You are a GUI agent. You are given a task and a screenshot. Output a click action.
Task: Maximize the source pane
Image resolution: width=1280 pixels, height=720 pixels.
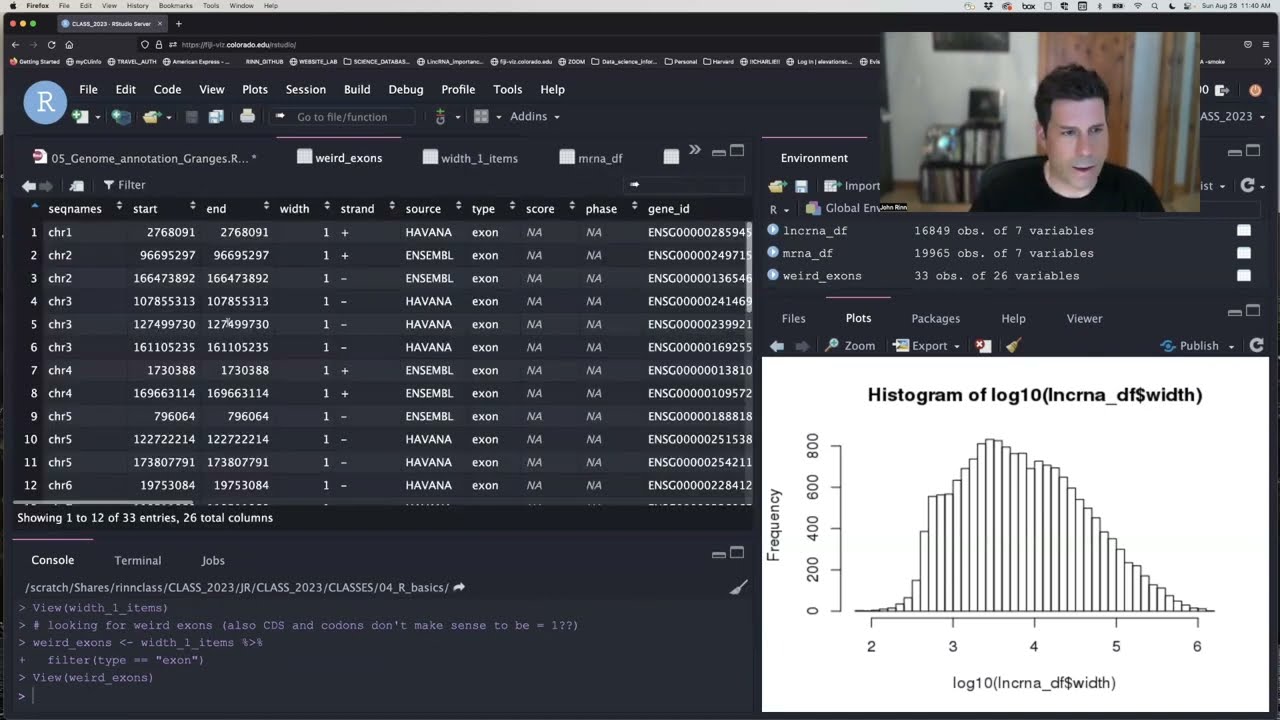(737, 151)
